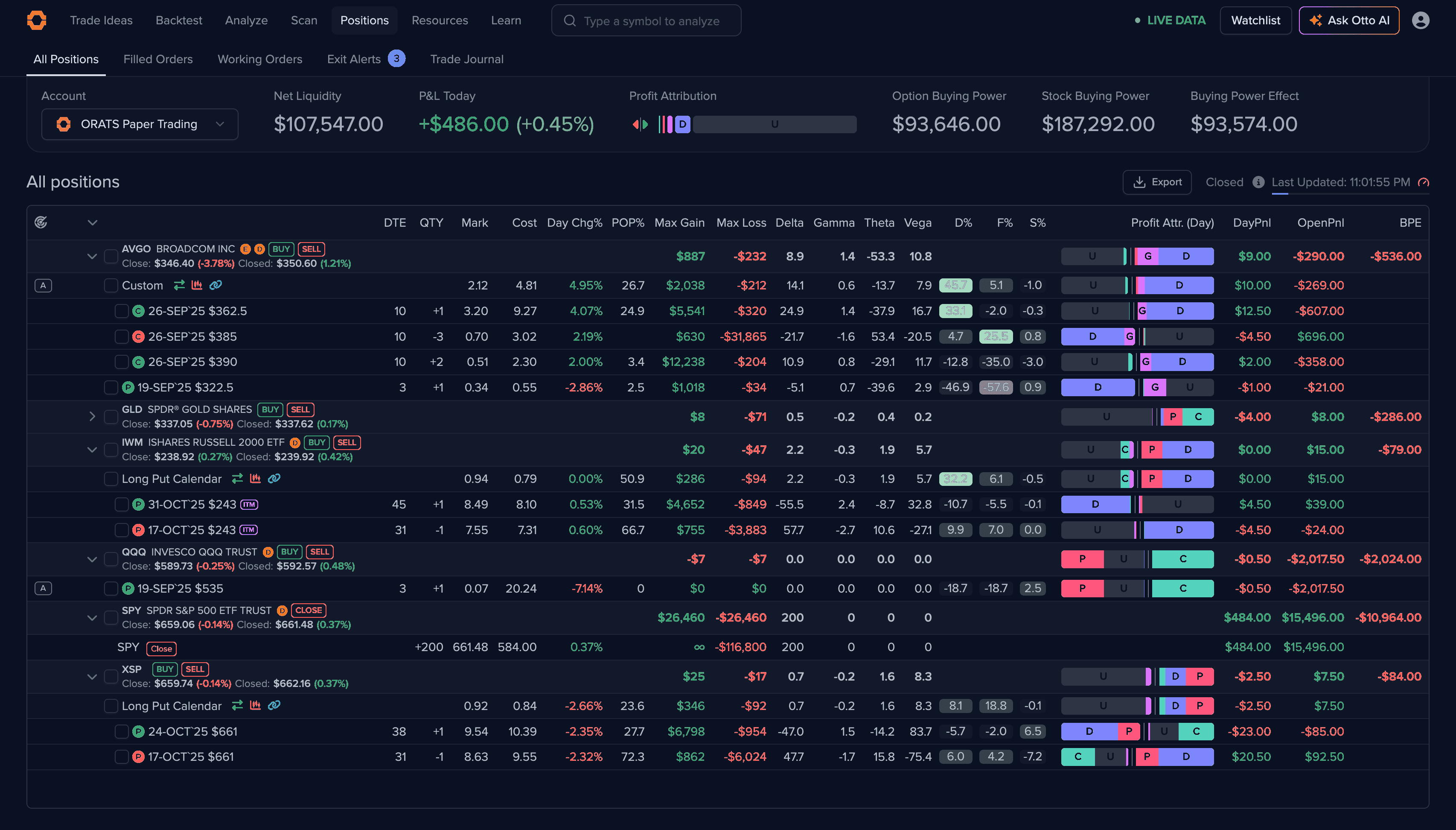Switch to the Filled Orders tab
Viewport: 1456px width, 830px height.
tap(158, 59)
